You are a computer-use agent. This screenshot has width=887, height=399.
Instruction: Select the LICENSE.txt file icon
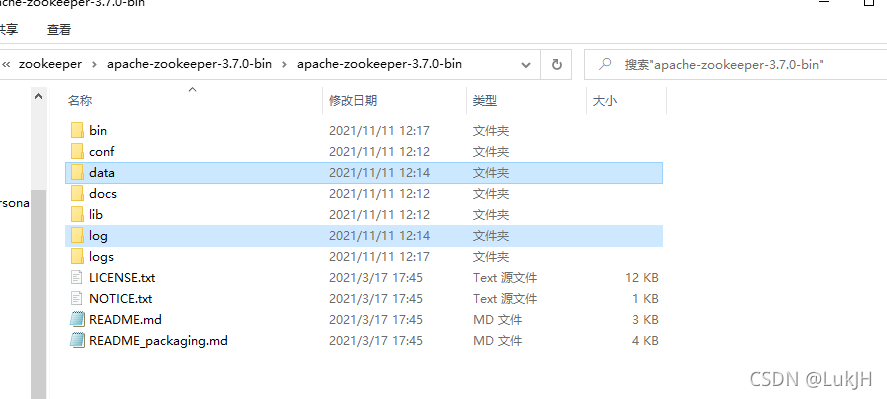(x=77, y=277)
